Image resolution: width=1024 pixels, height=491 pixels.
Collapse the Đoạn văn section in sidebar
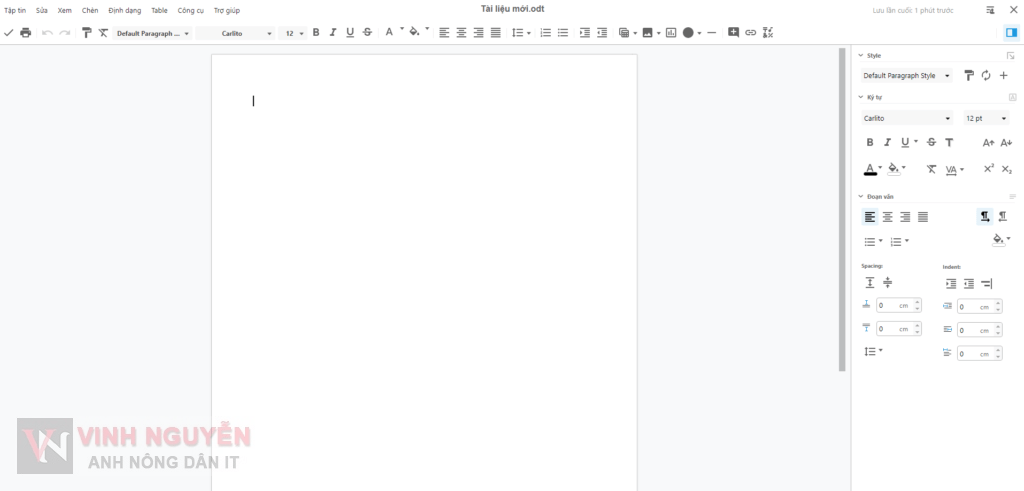(861, 196)
